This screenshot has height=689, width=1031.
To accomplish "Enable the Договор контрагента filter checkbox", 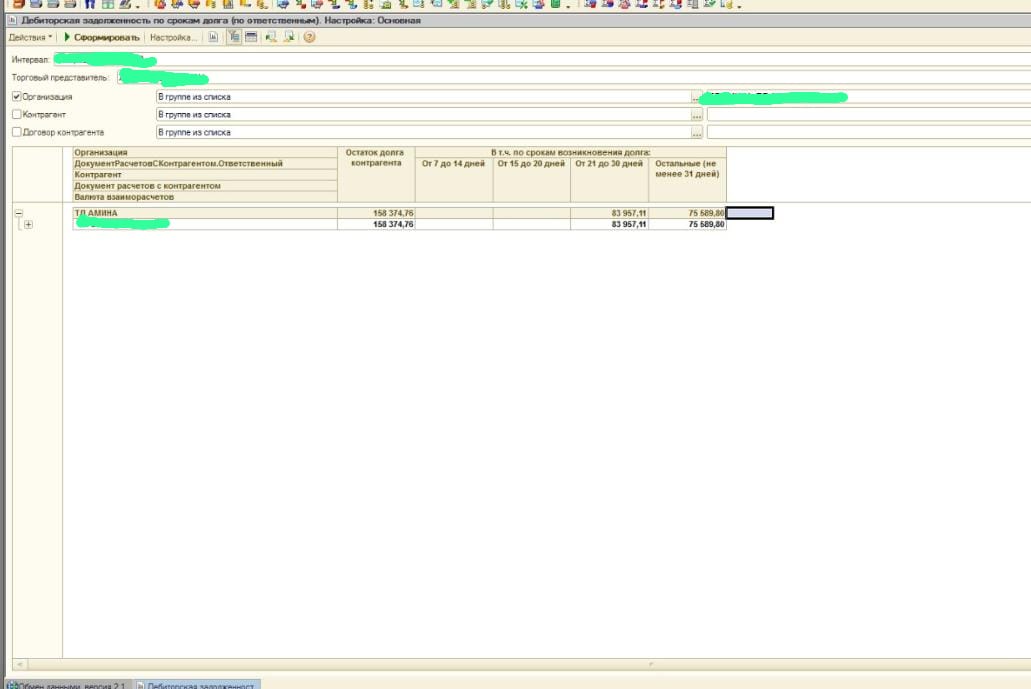I will pos(16,132).
